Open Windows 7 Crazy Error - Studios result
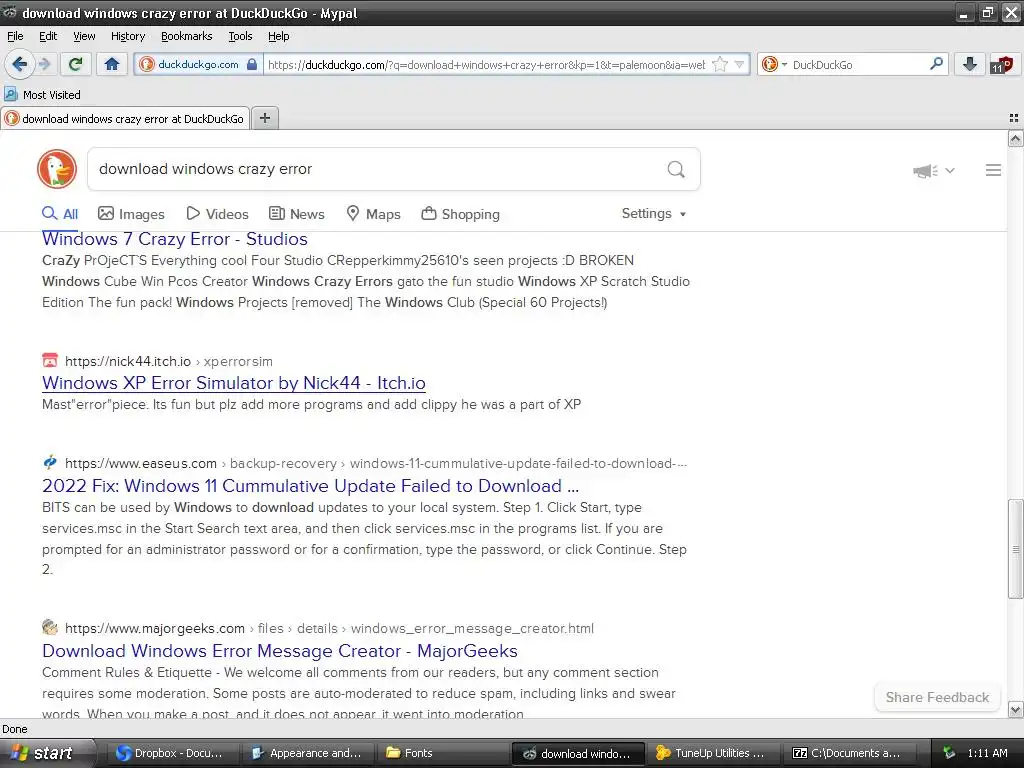This screenshot has width=1024, height=768. pyautogui.click(x=174, y=239)
